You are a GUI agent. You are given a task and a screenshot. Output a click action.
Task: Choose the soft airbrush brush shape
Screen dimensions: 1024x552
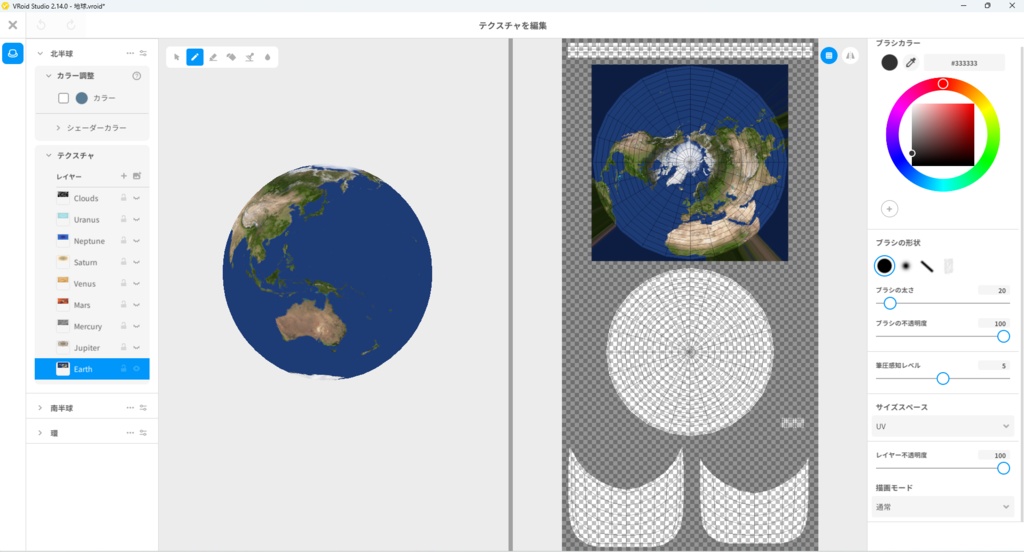(906, 266)
